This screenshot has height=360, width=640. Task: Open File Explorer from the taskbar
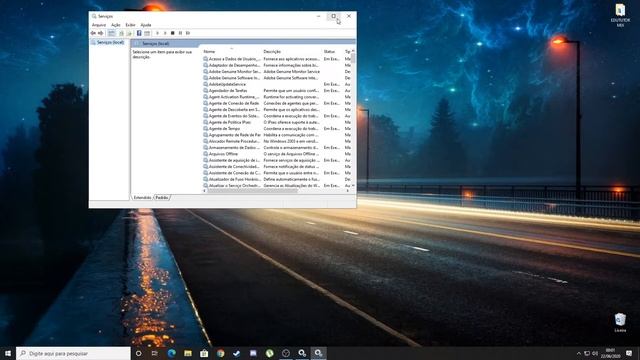tap(188, 353)
